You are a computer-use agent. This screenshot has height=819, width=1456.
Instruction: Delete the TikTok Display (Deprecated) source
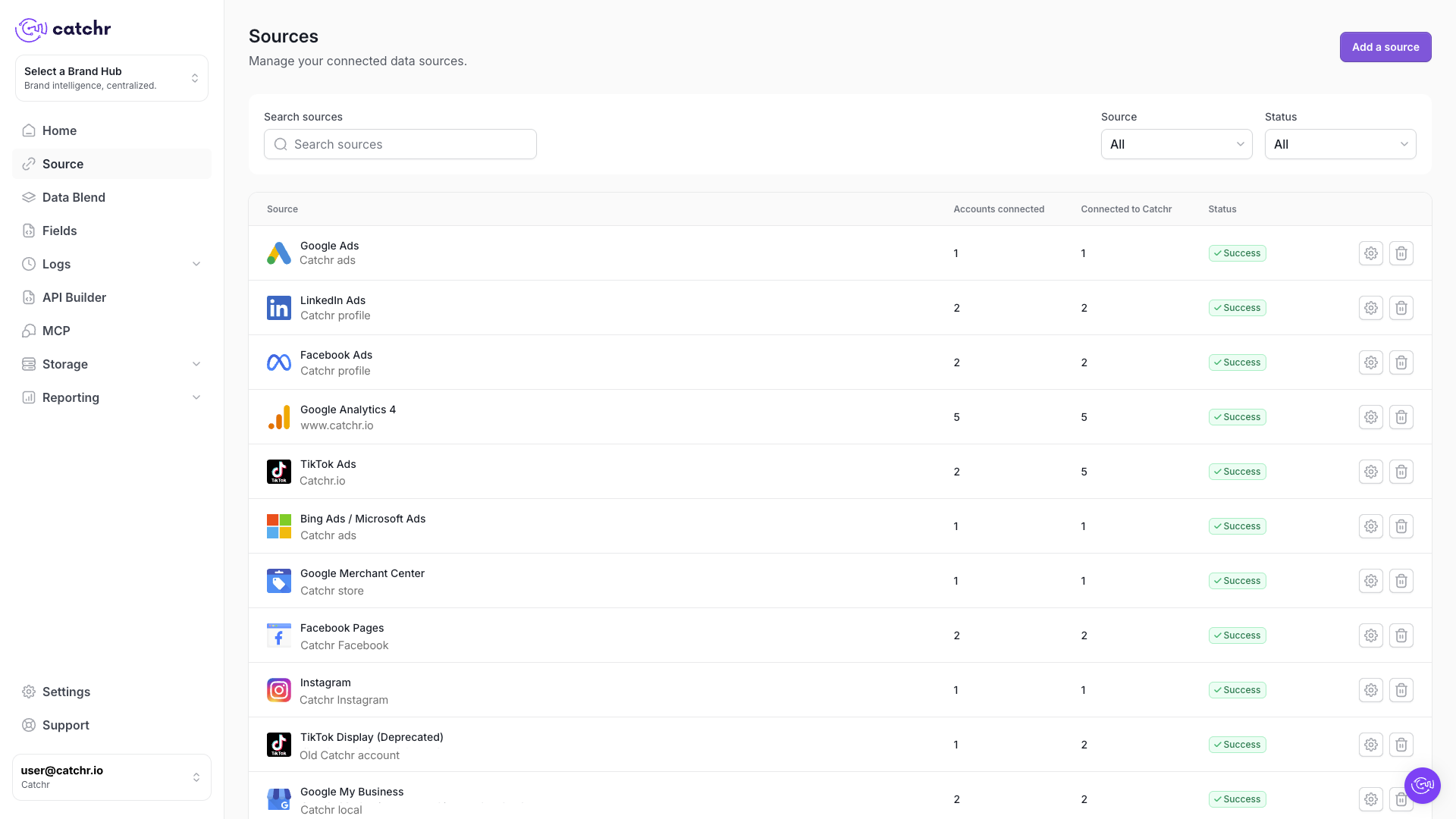coord(1401,745)
